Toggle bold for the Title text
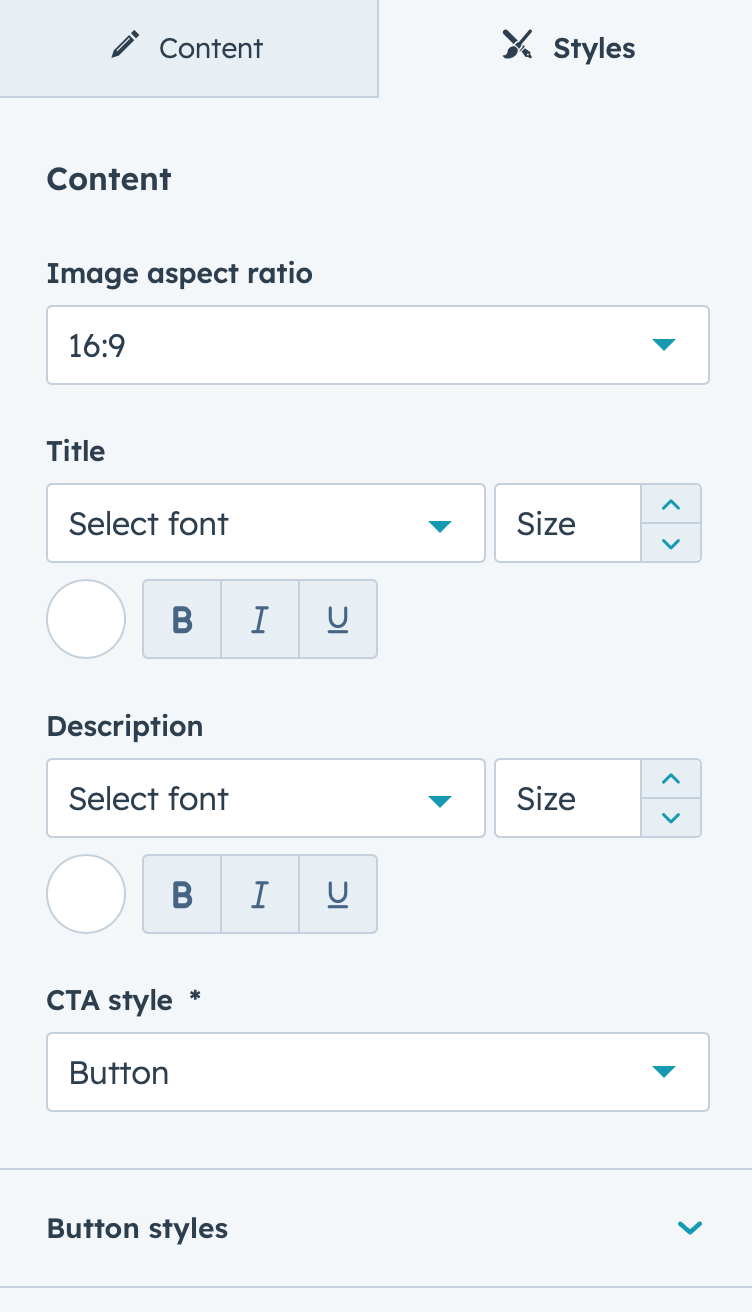This screenshot has width=752, height=1312. [x=182, y=619]
